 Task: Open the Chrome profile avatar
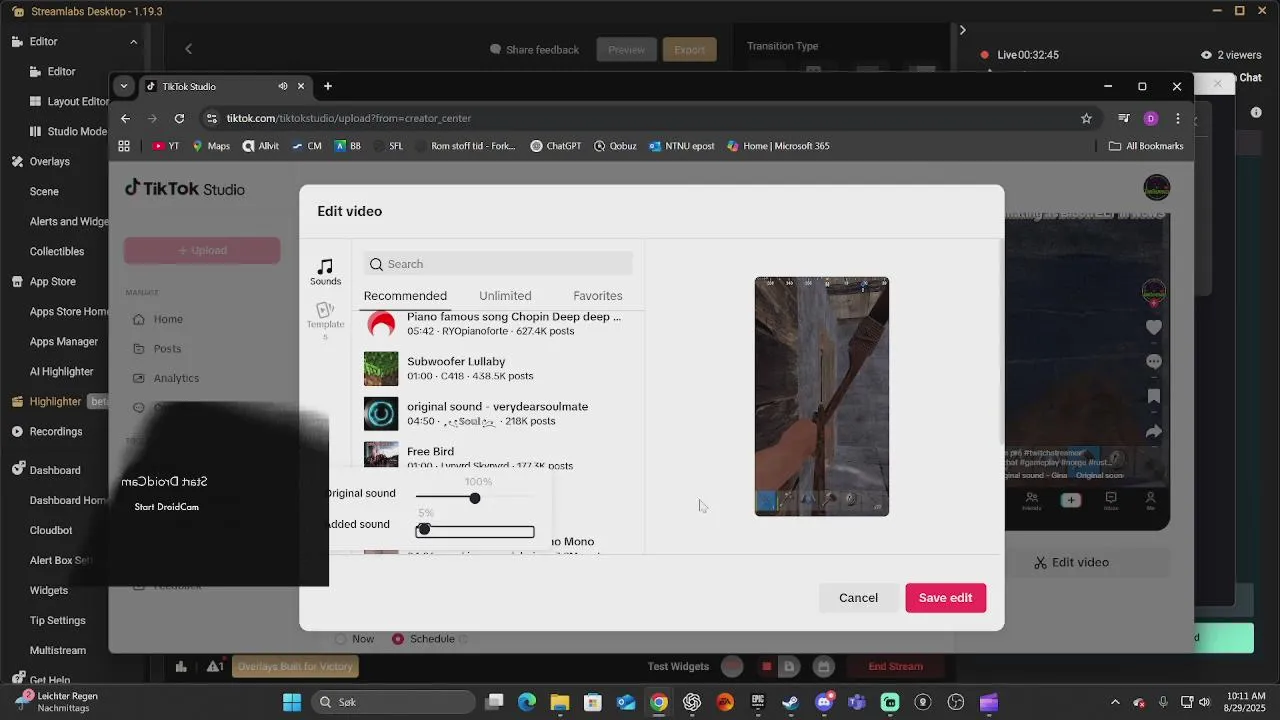1151,118
